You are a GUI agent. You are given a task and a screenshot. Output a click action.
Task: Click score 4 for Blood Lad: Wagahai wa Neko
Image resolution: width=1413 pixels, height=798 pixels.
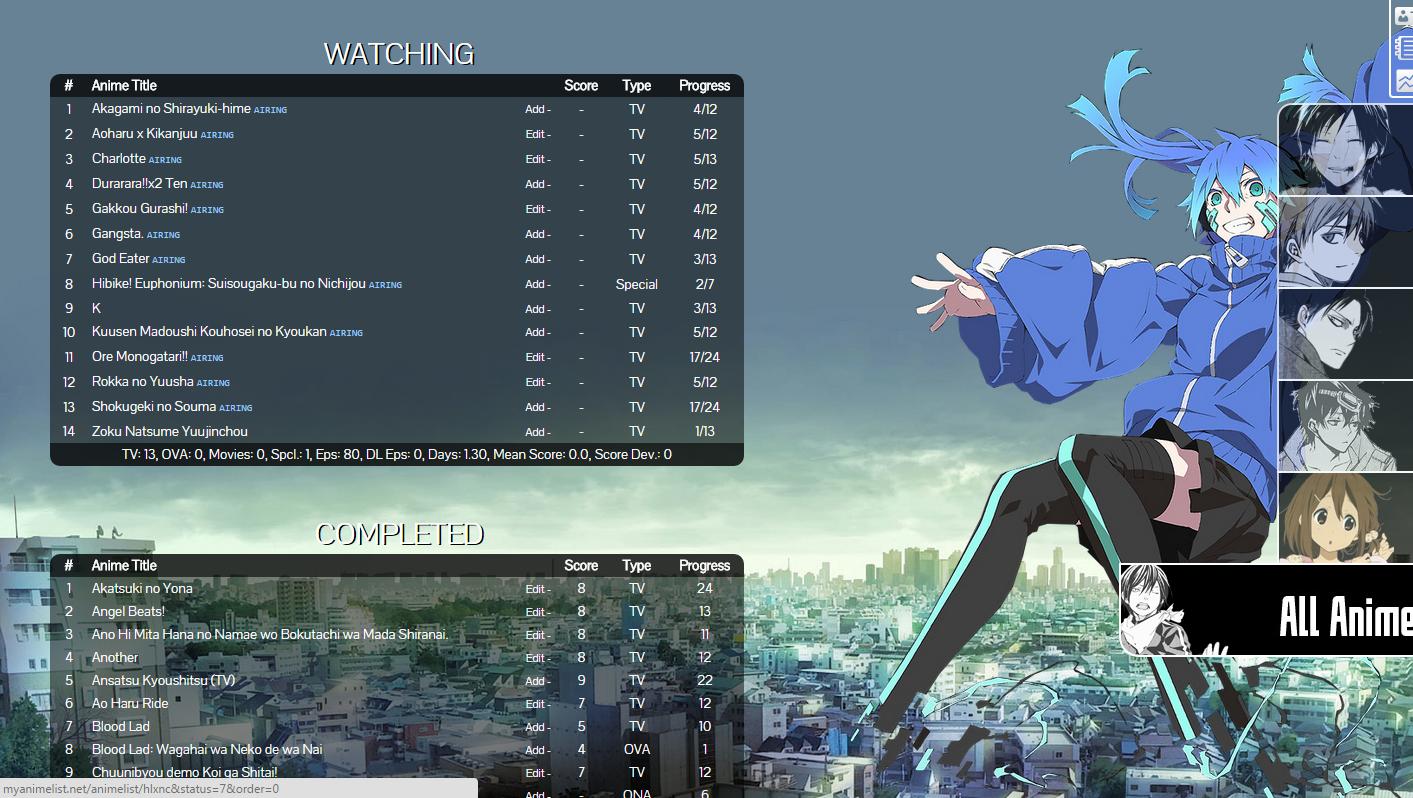[x=581, y=749]
